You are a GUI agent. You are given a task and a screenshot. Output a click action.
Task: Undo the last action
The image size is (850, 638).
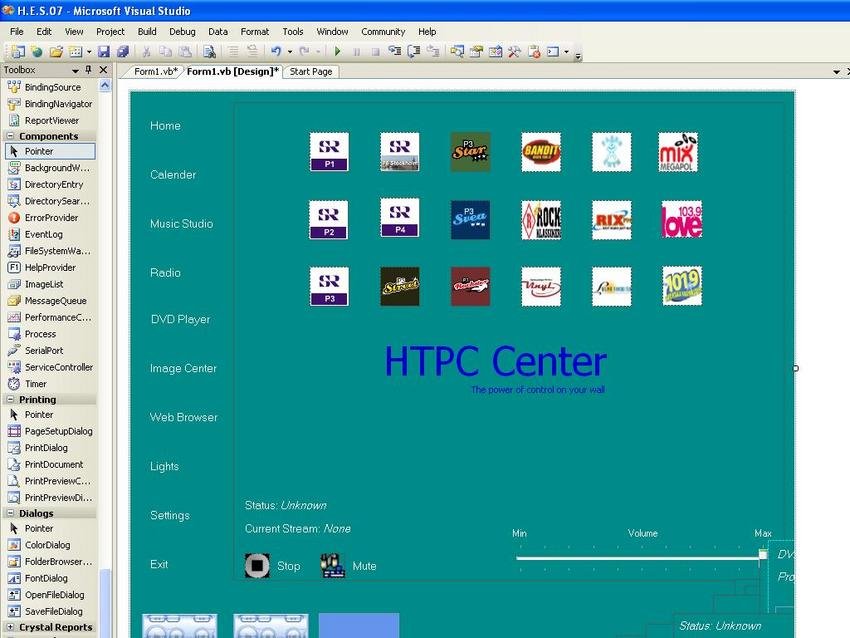tap(276, 51)
